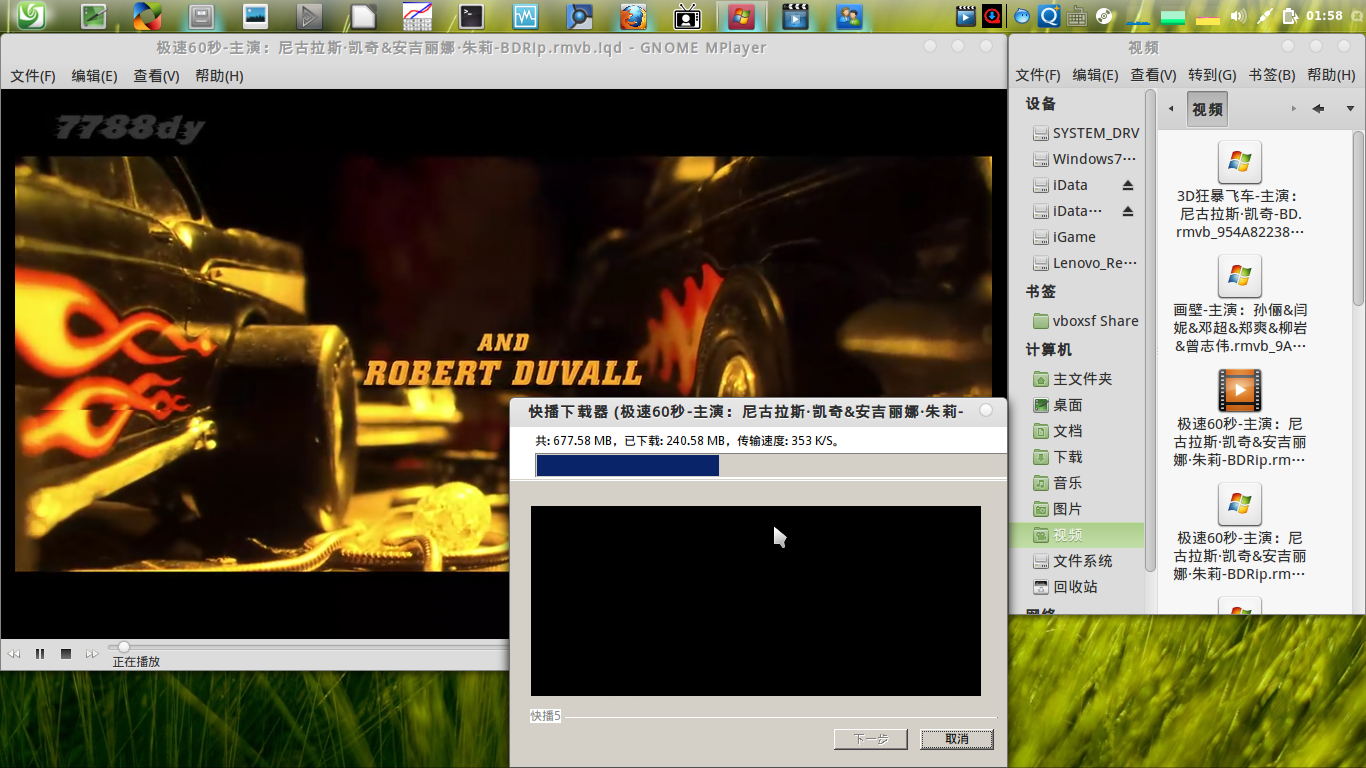The height and width of the screenshot is (768, 1366).
Task: Pause playback in GNOME MPlayer
Action: (x=40, y=654)
